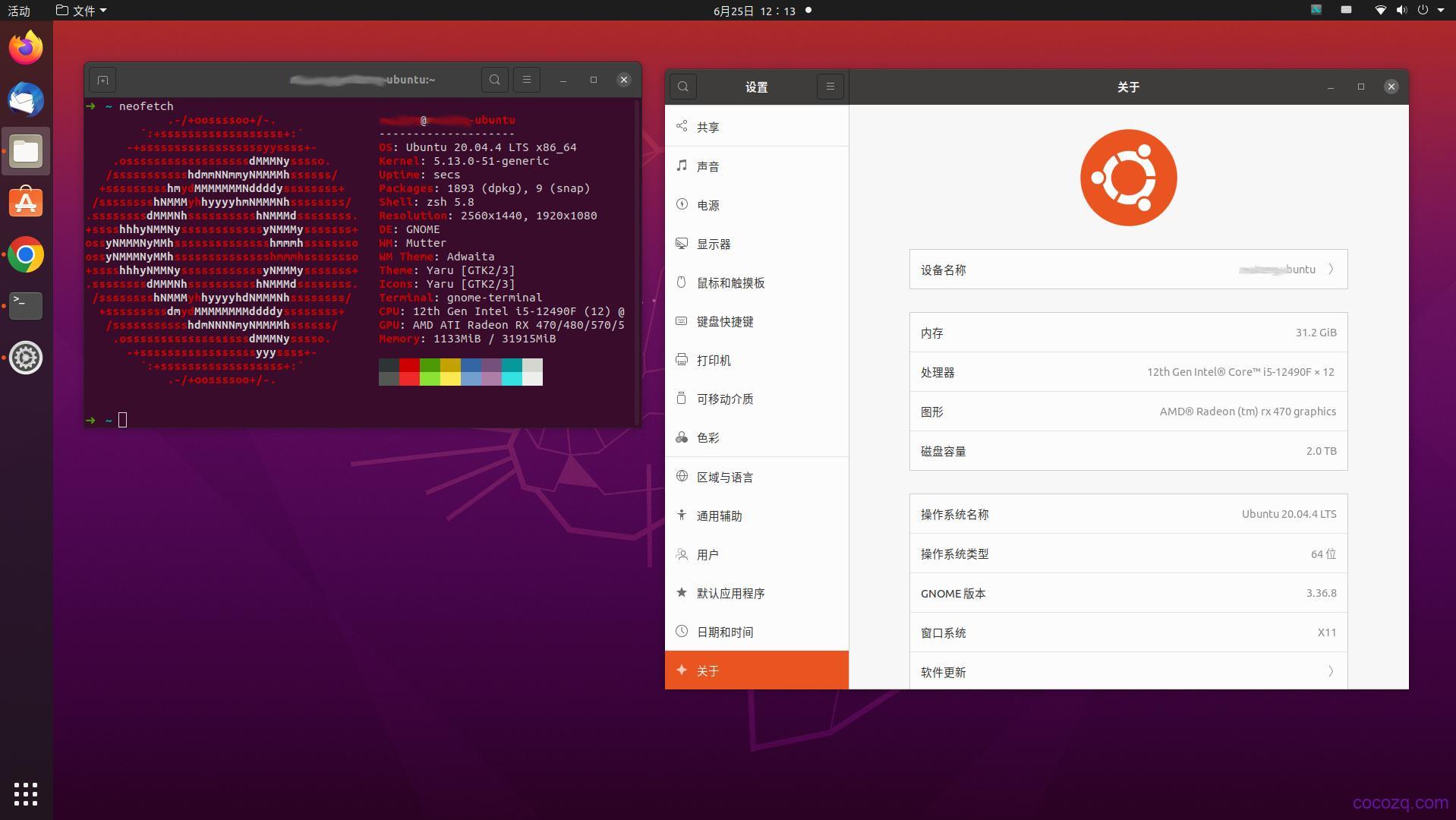Open the 色彩 color settings icon
The image size is (1456, 820).
(681, 437)
